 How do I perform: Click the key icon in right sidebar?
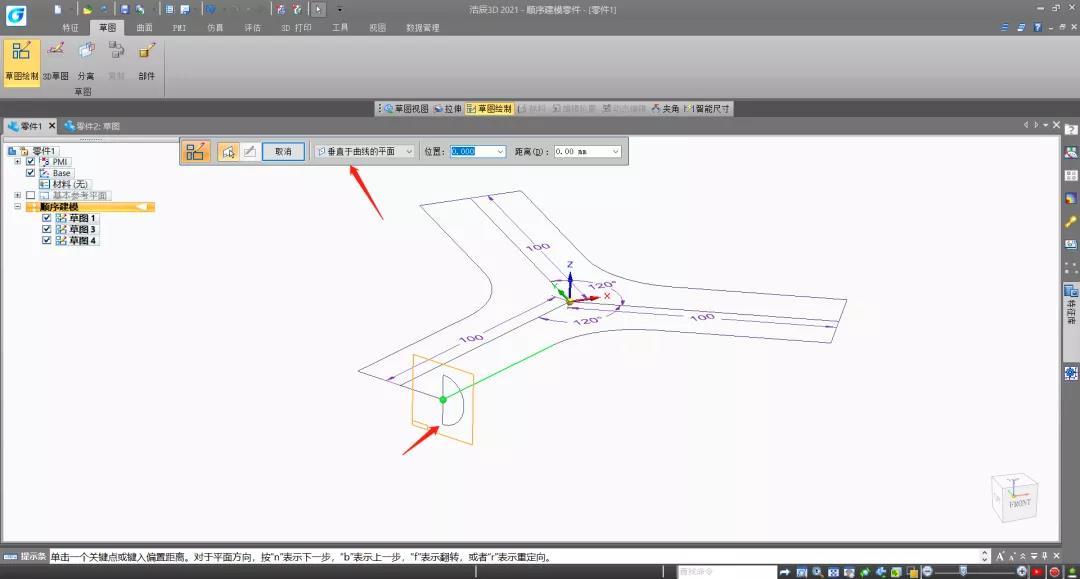(x=1071, y=222)
